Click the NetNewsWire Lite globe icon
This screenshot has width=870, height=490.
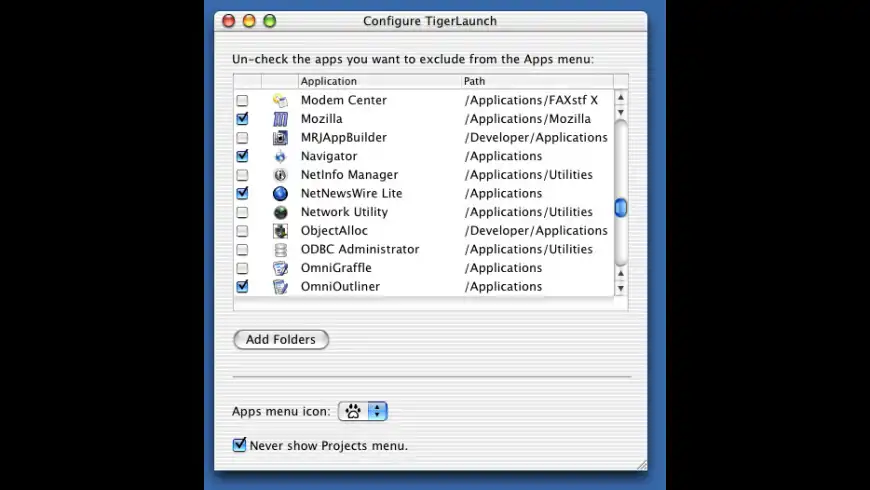pos(280,194)
